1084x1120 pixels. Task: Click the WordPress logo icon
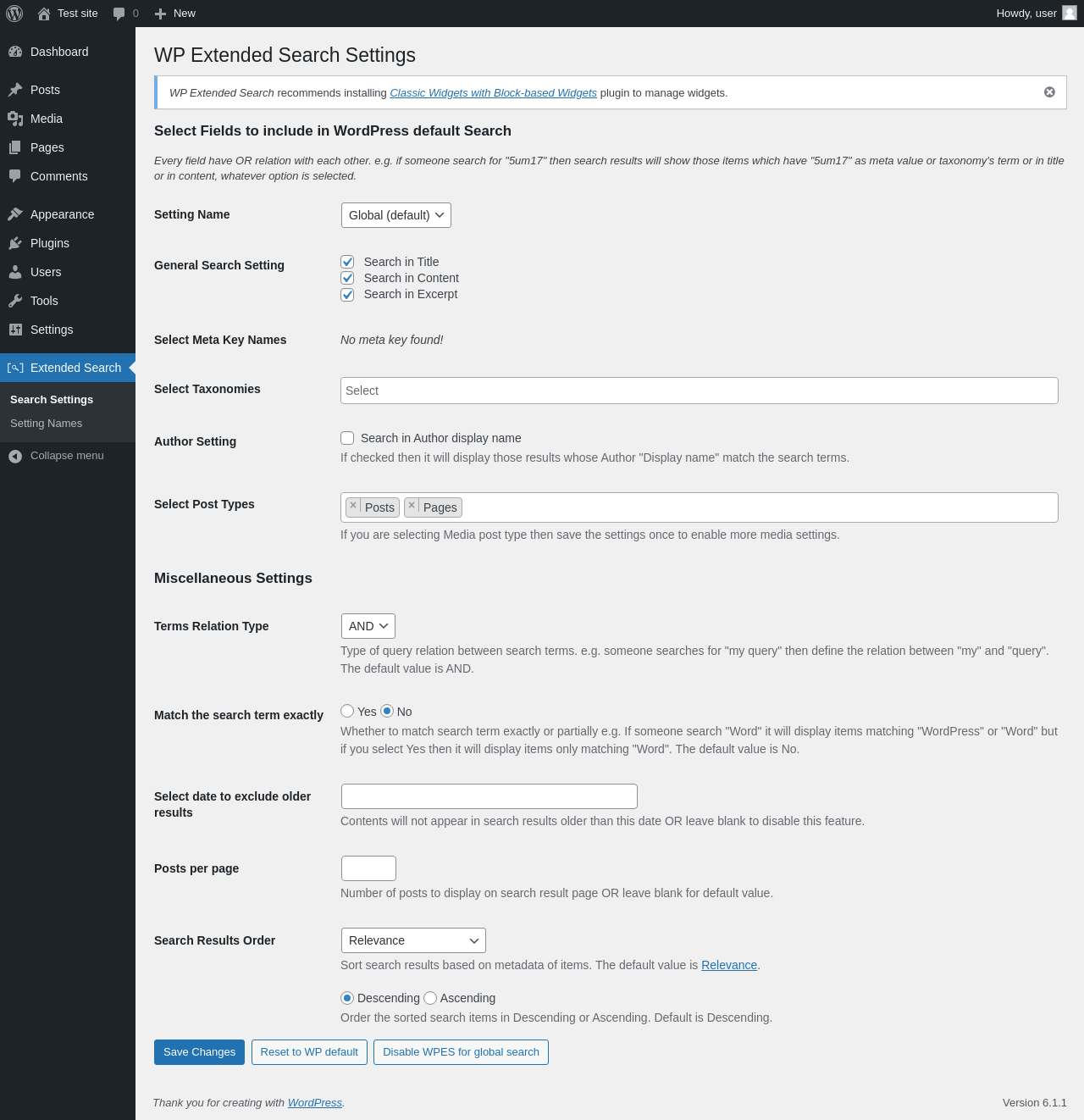point(14,14)
